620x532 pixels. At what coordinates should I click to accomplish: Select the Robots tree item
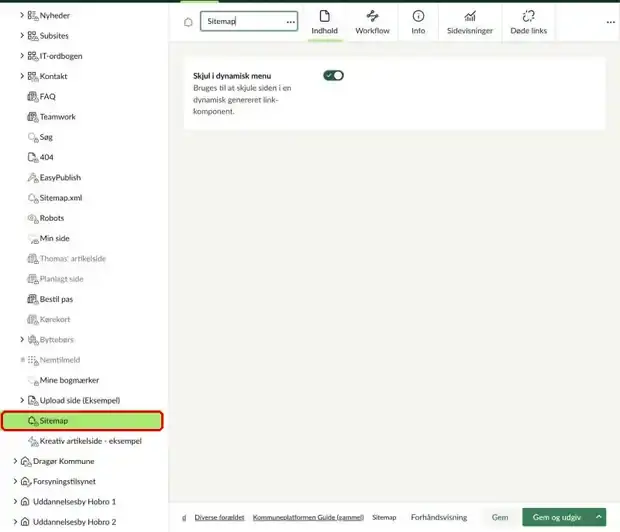pyautogui.click(x=52, y=218)
